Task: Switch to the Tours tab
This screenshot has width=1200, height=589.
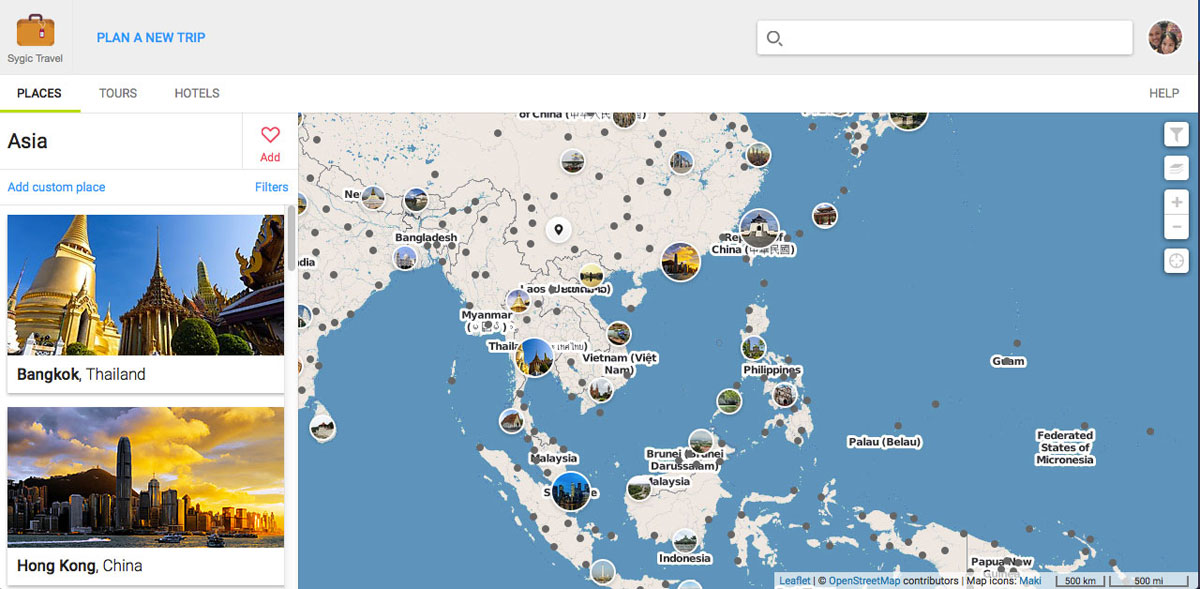Action: (x=118, y=93)
